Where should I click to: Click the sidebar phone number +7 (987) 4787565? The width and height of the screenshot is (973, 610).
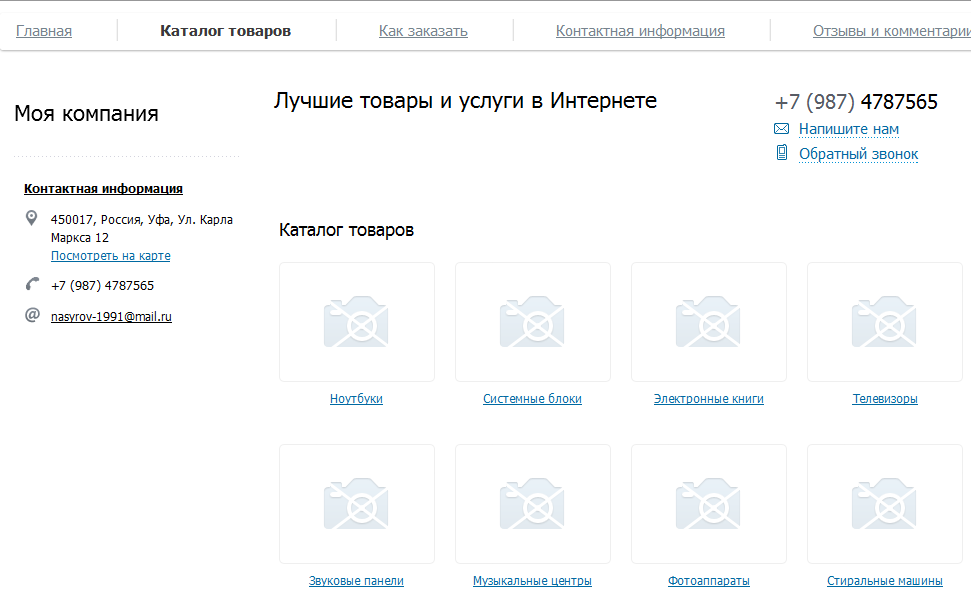[102, 285]
